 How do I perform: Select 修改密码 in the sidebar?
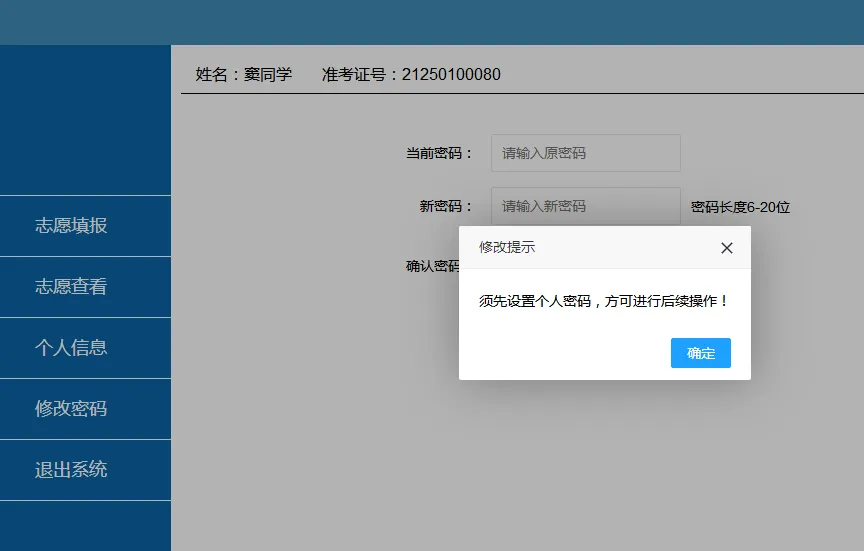tap(85, 409)
